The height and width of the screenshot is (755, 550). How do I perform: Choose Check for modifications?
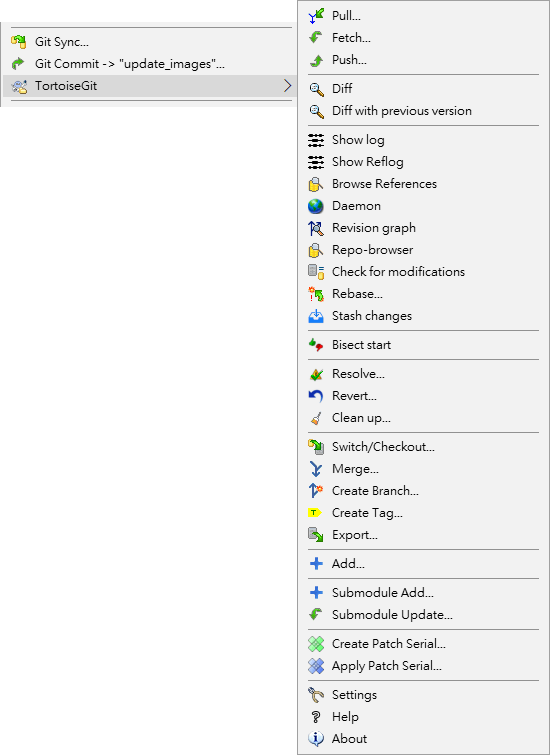point(424,272)
